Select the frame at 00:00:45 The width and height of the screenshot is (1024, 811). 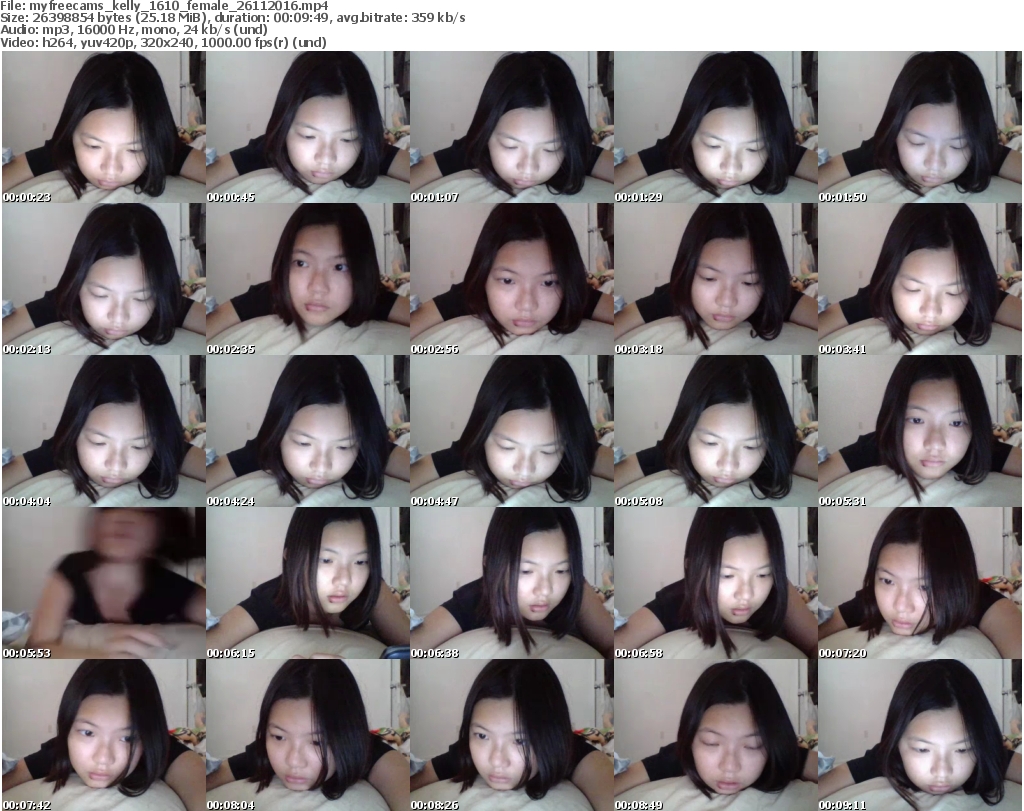click(307, 127)
